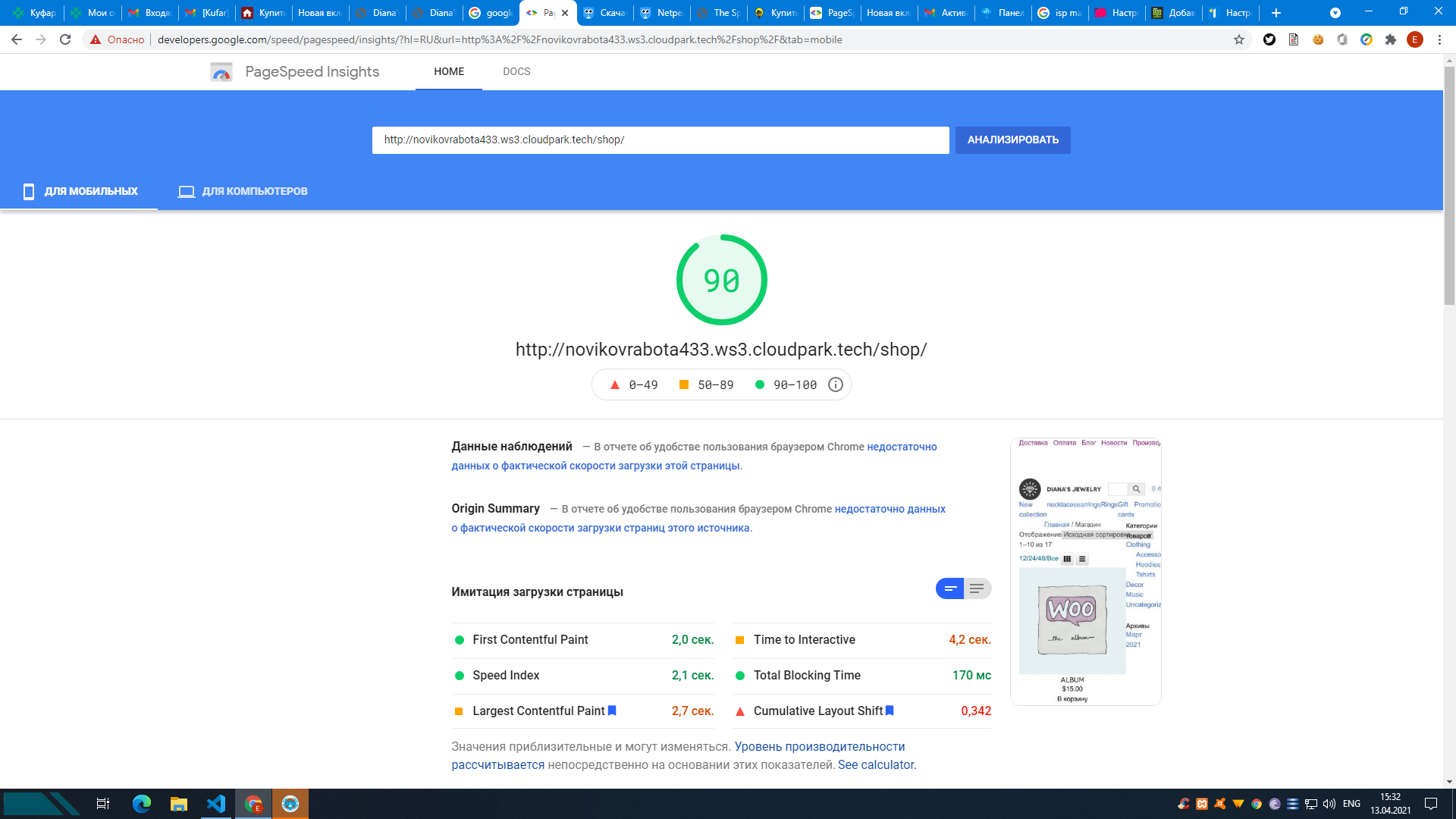Open File Explorer from the taskbar

(x=179, y=804)
